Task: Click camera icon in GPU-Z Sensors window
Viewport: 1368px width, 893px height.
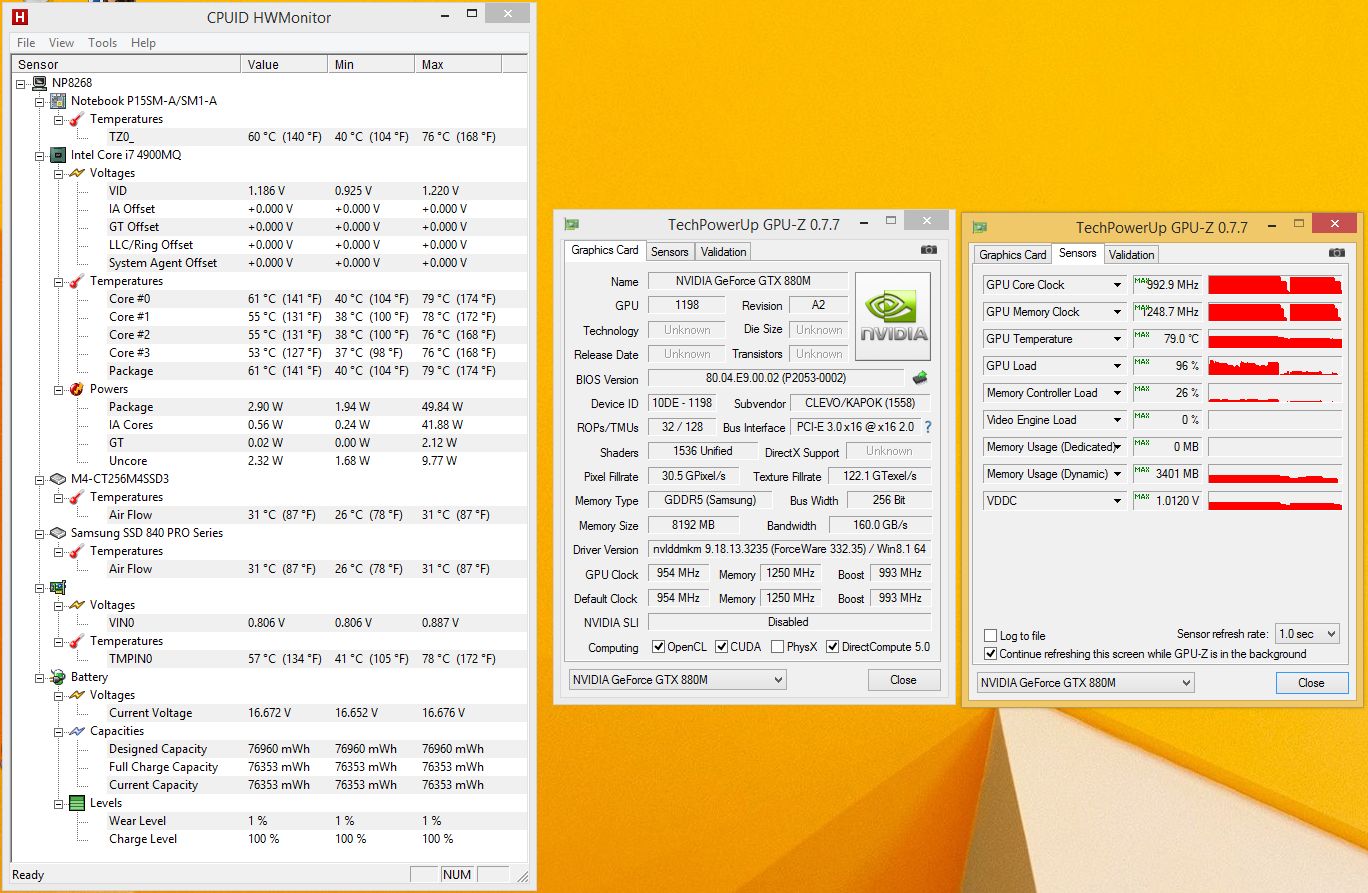Action: (x=1336, y=253)
